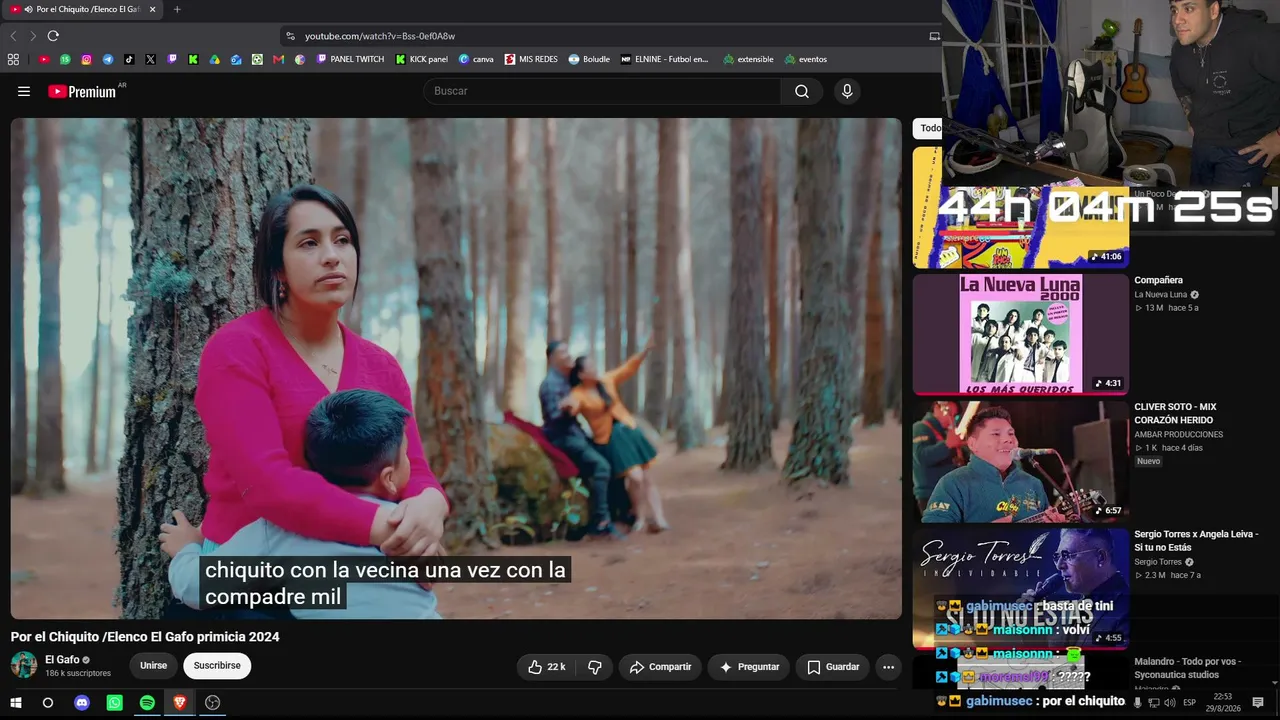
Task: Click the Unirse membership button
Action: 153,666
